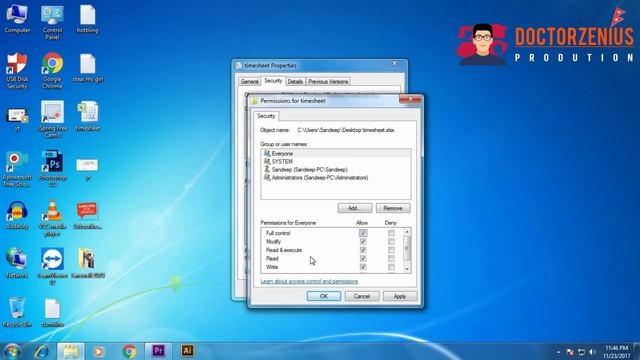Open the Control Panel desktop icon
640x360 pixels.
pos(52,22)
